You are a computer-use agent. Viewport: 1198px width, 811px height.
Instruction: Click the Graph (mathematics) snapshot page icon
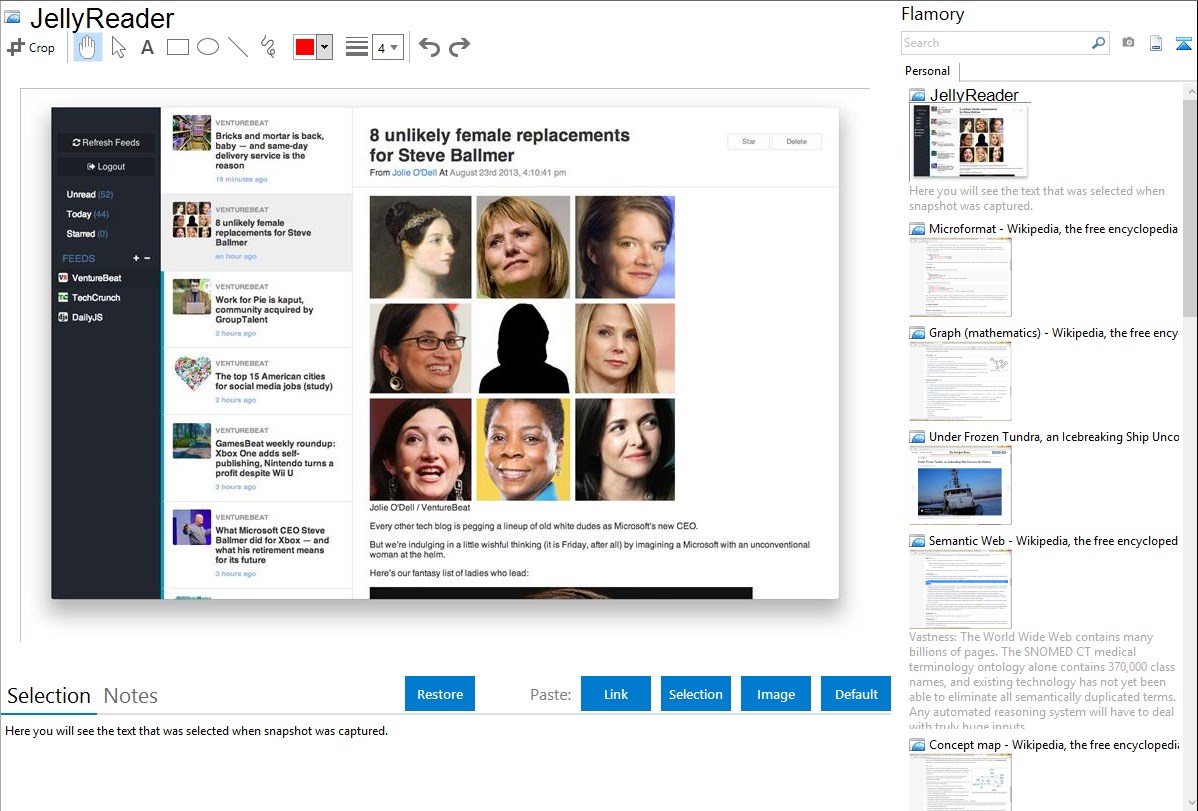917,333
